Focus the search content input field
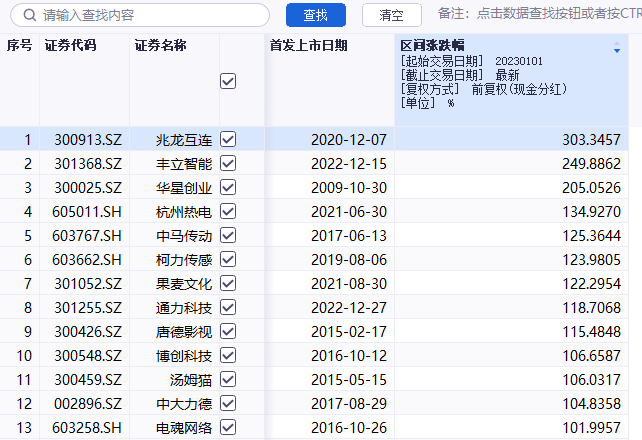642x440 pixels. click(140, 15)
